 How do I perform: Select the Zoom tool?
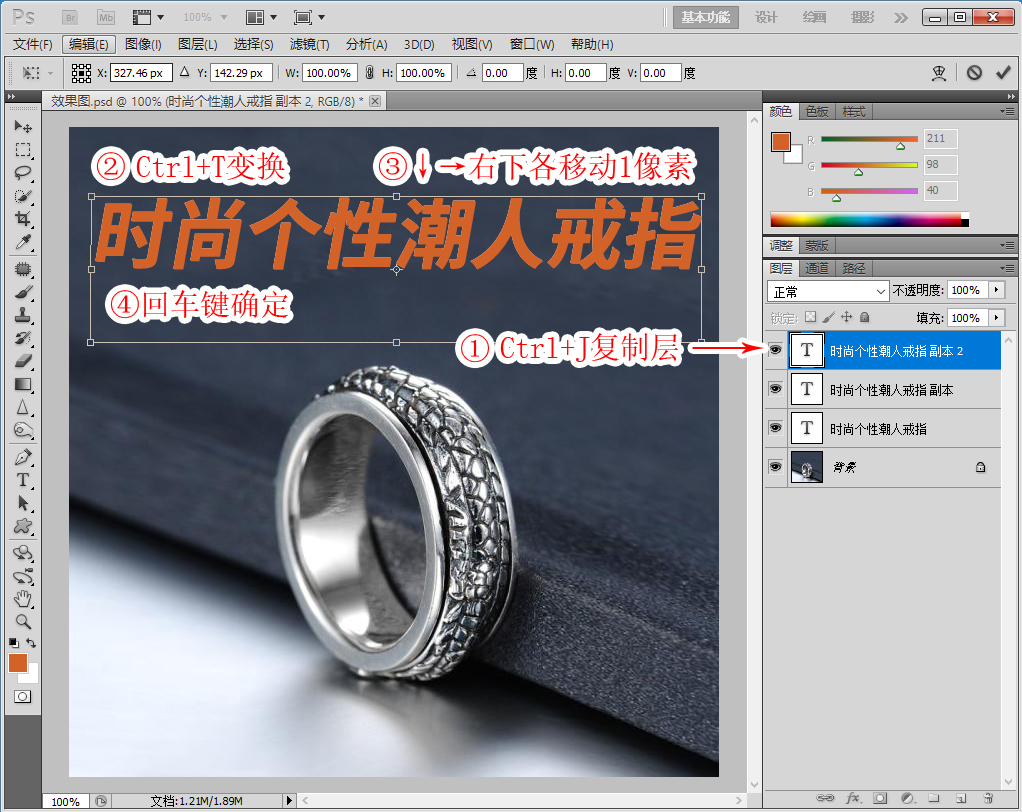tap(23, 621)
